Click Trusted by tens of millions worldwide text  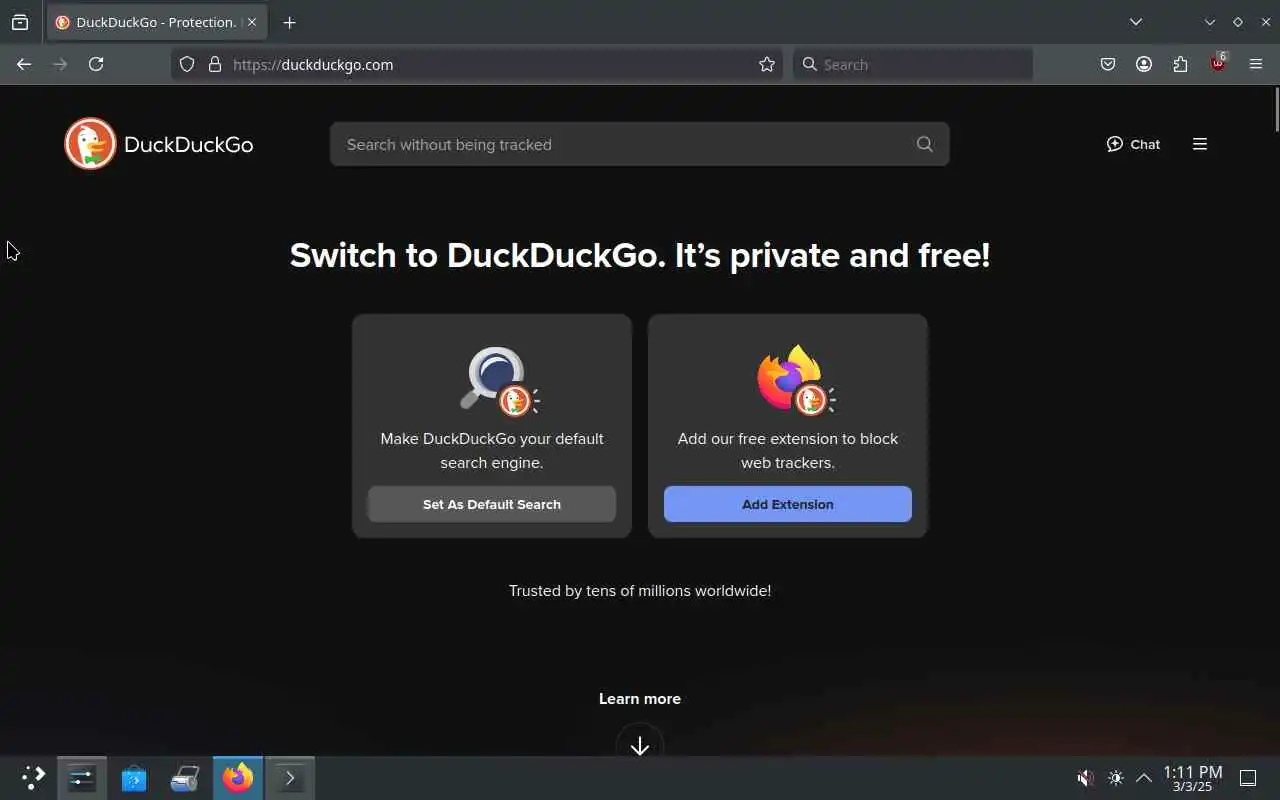point(640,591)
